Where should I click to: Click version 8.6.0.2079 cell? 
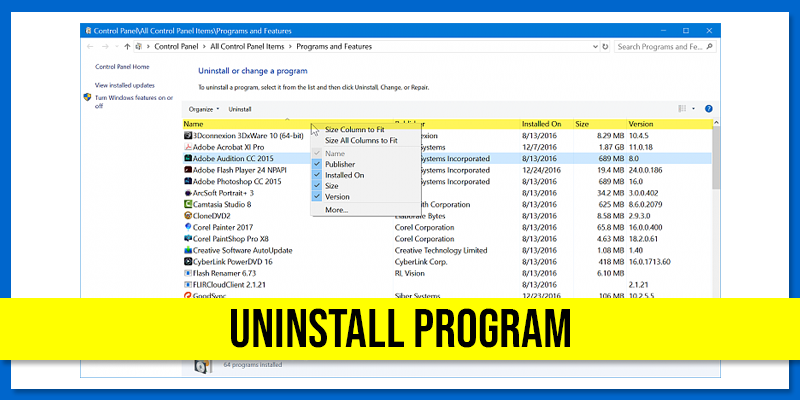[647, 204]
